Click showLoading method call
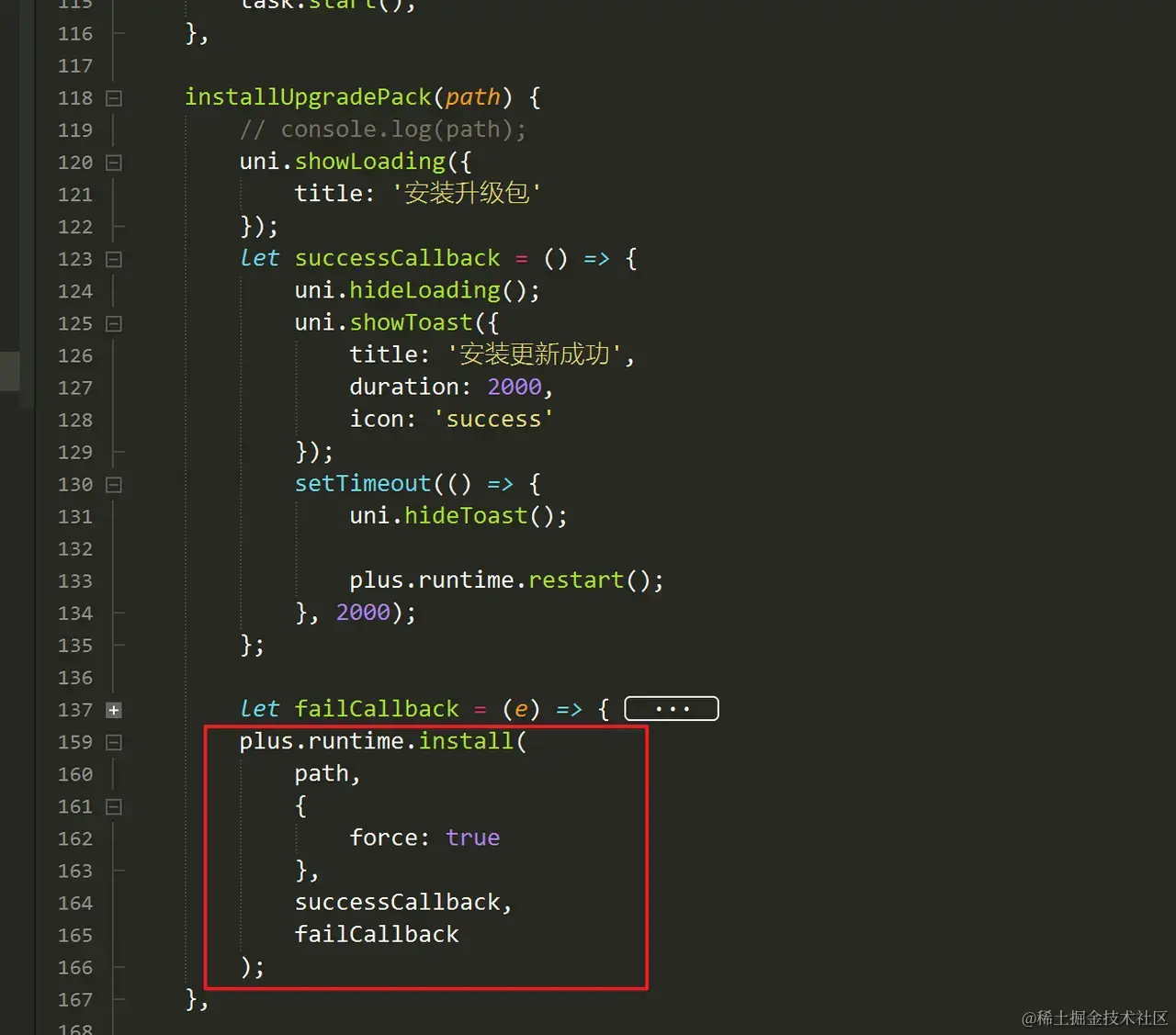1176x1035 pixels. coord(369,162)
